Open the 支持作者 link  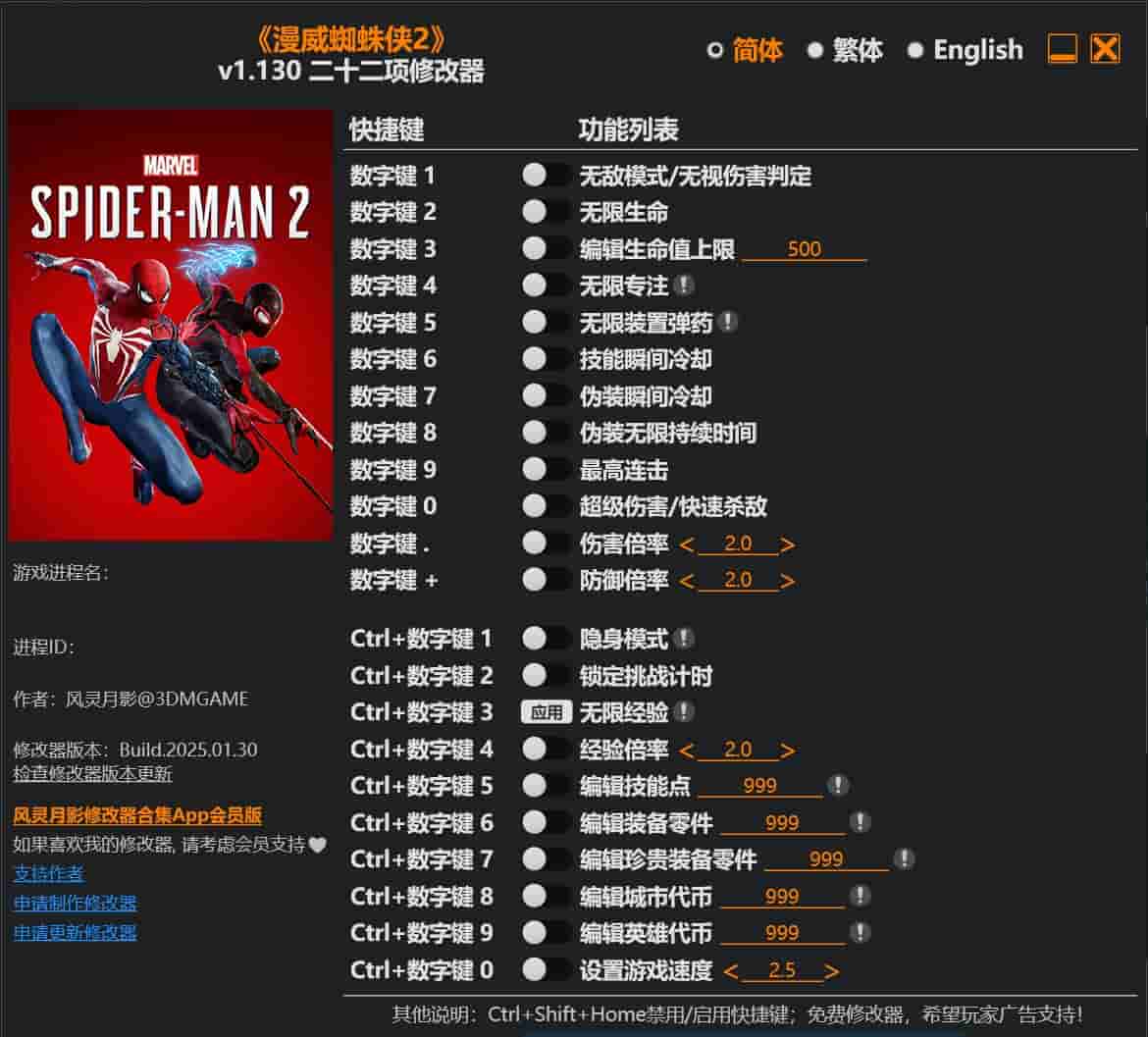48,873
